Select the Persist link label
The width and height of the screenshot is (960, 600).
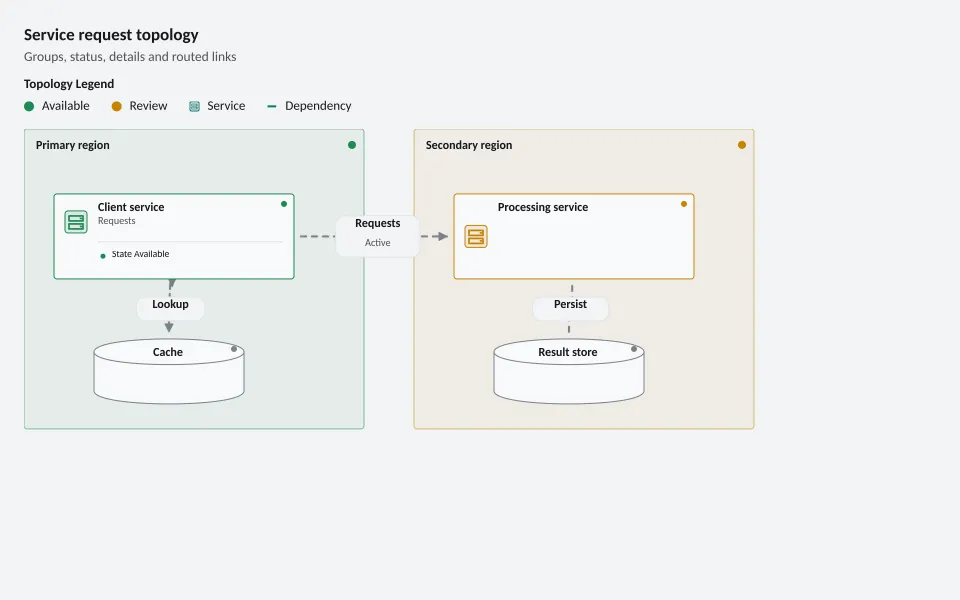pyautogui.click(x=571, y=308)
